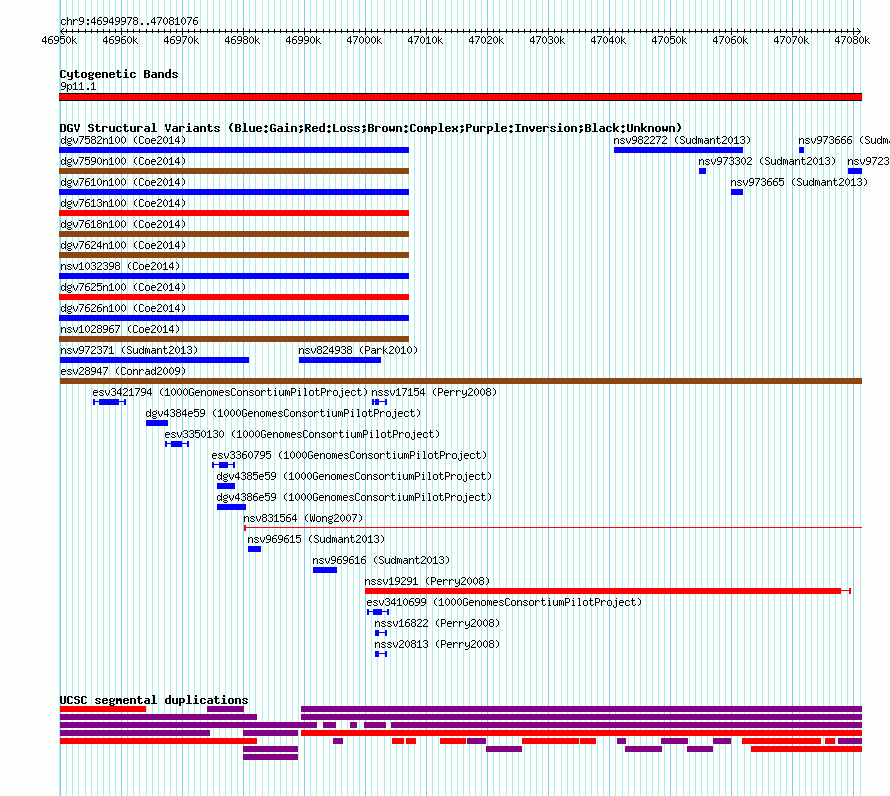Select the dgv7618n100 (Coe2014) label
The height and width of the screenshot is (796, 890).
click(x=123, y=224)
